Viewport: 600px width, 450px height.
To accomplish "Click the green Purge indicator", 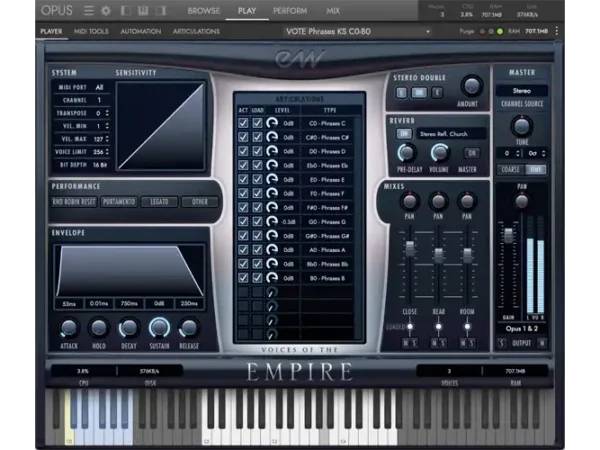I will 500,31.
